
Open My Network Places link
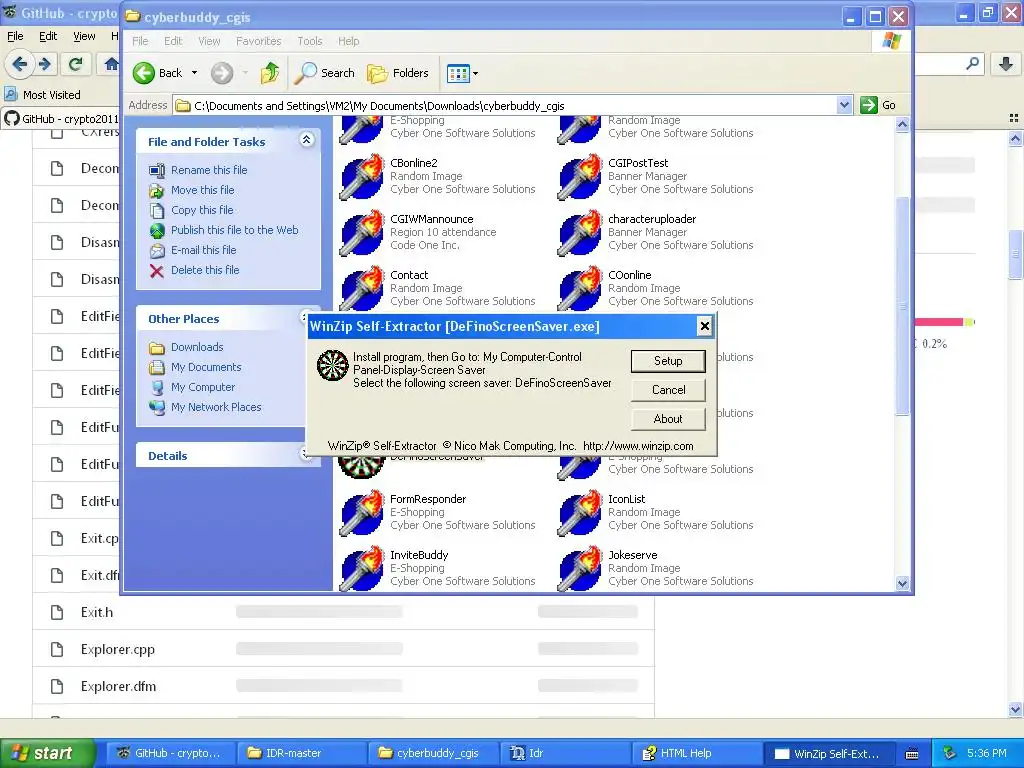pos(216,407)
